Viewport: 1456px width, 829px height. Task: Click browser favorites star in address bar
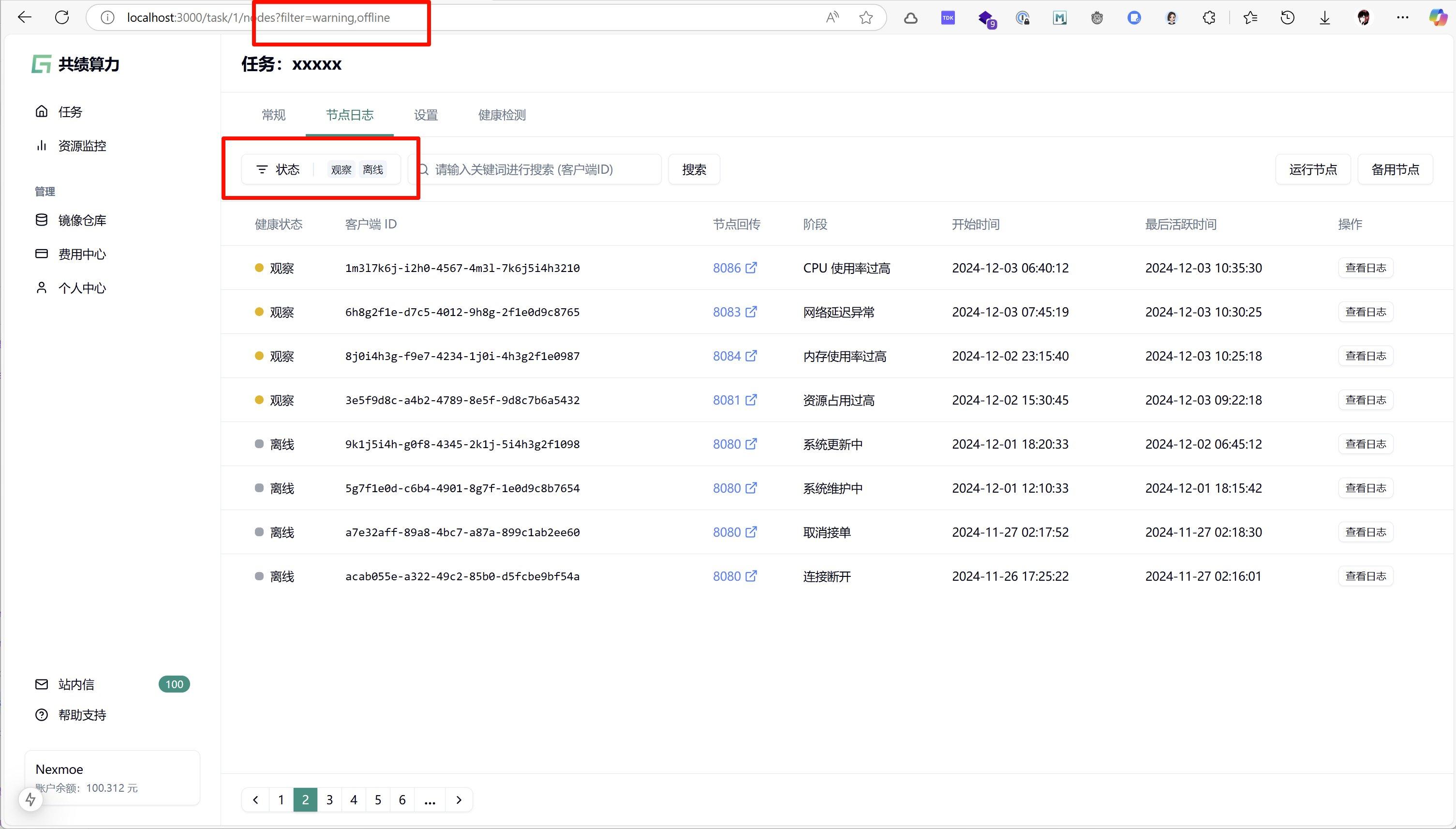[x=866, y=17]
